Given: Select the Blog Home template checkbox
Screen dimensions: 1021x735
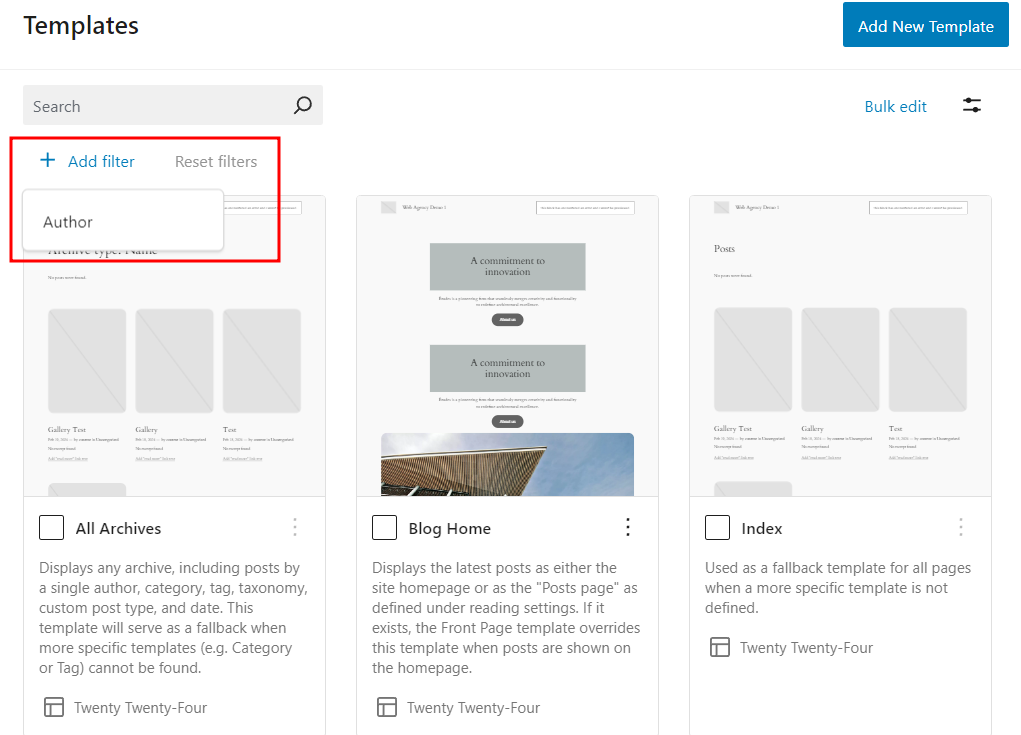Looking at the screenshot, I should [384, 528].
